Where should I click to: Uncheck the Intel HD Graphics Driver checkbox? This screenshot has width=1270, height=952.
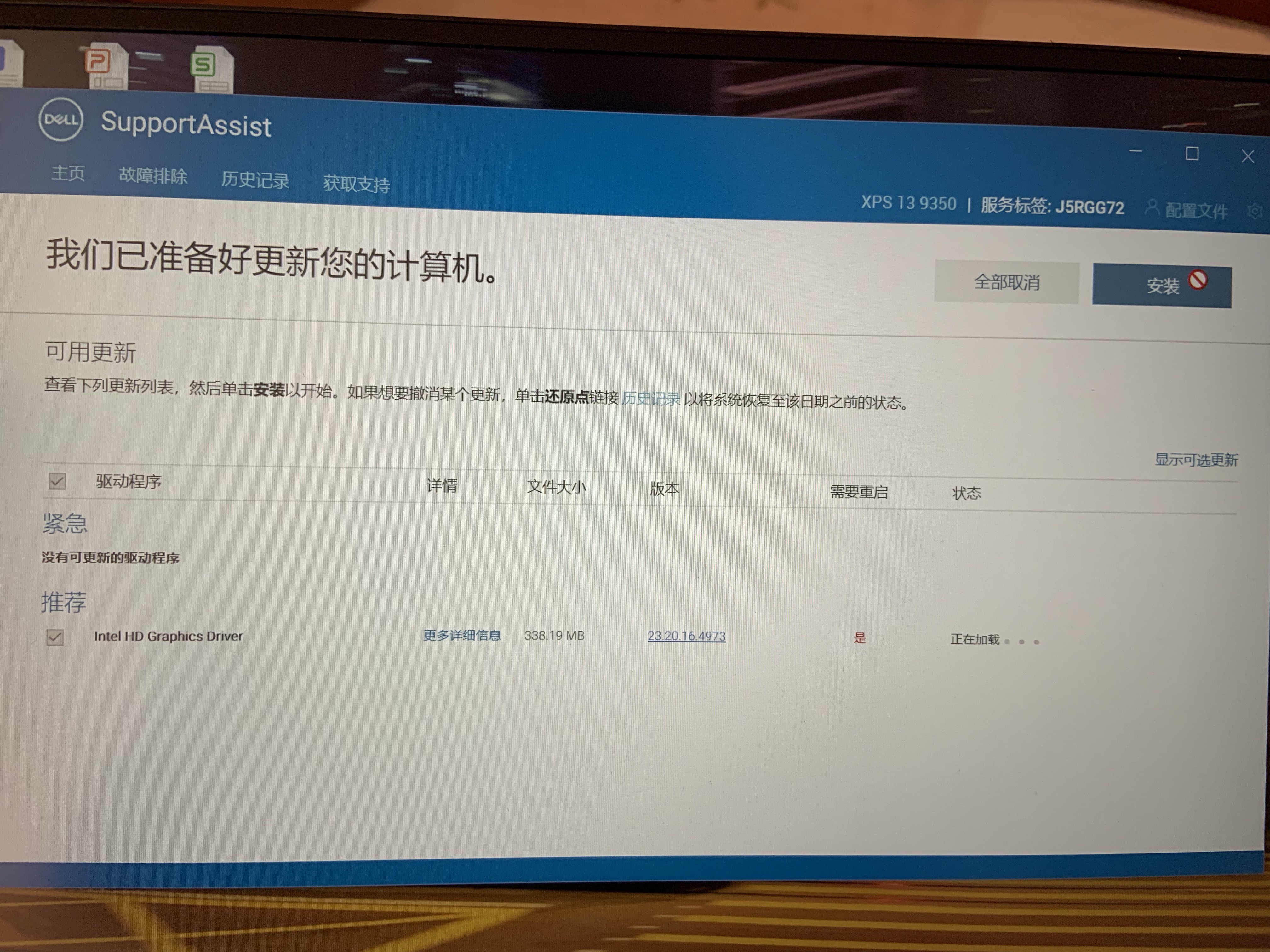(x=55, y=637)
